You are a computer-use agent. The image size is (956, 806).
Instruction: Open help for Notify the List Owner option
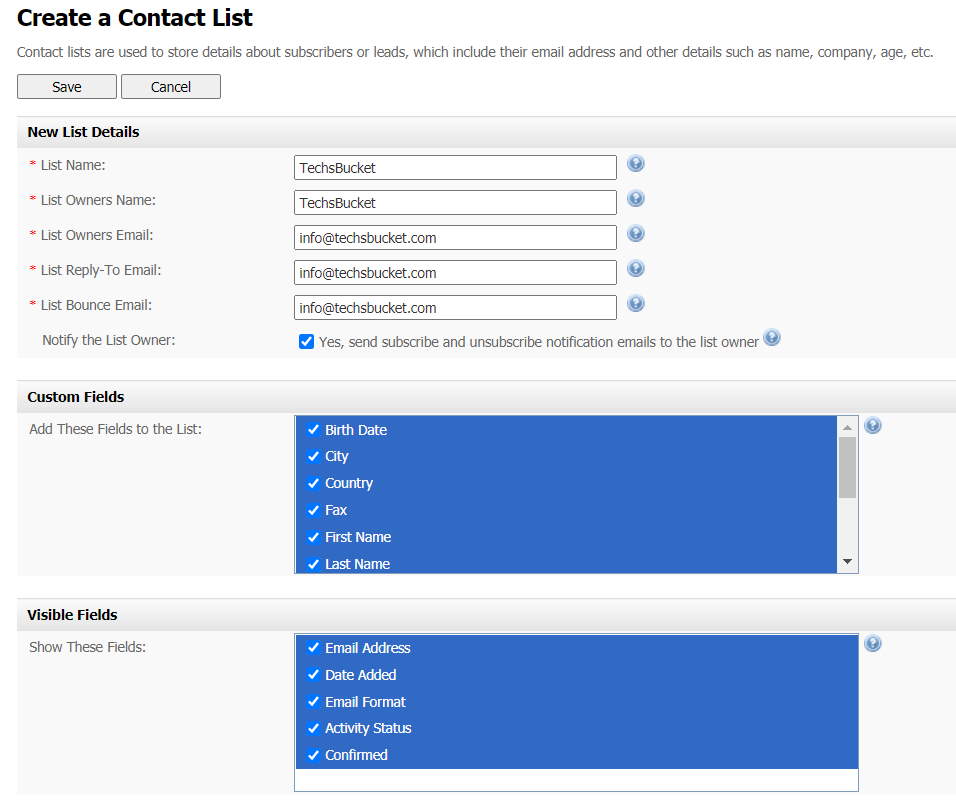pos(772,338)
